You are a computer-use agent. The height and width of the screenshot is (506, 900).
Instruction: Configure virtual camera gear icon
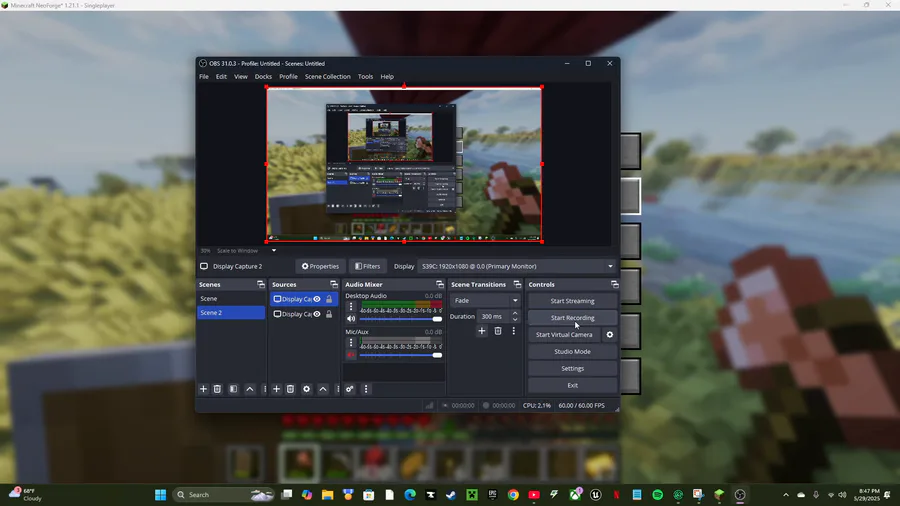click(x=610, y=334)
